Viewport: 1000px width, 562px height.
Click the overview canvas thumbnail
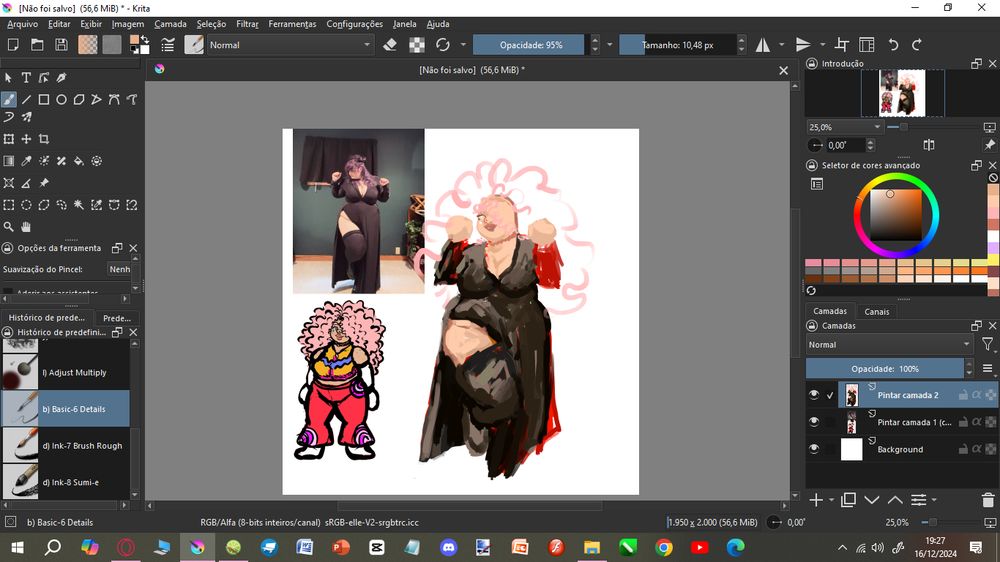point(902,93)
